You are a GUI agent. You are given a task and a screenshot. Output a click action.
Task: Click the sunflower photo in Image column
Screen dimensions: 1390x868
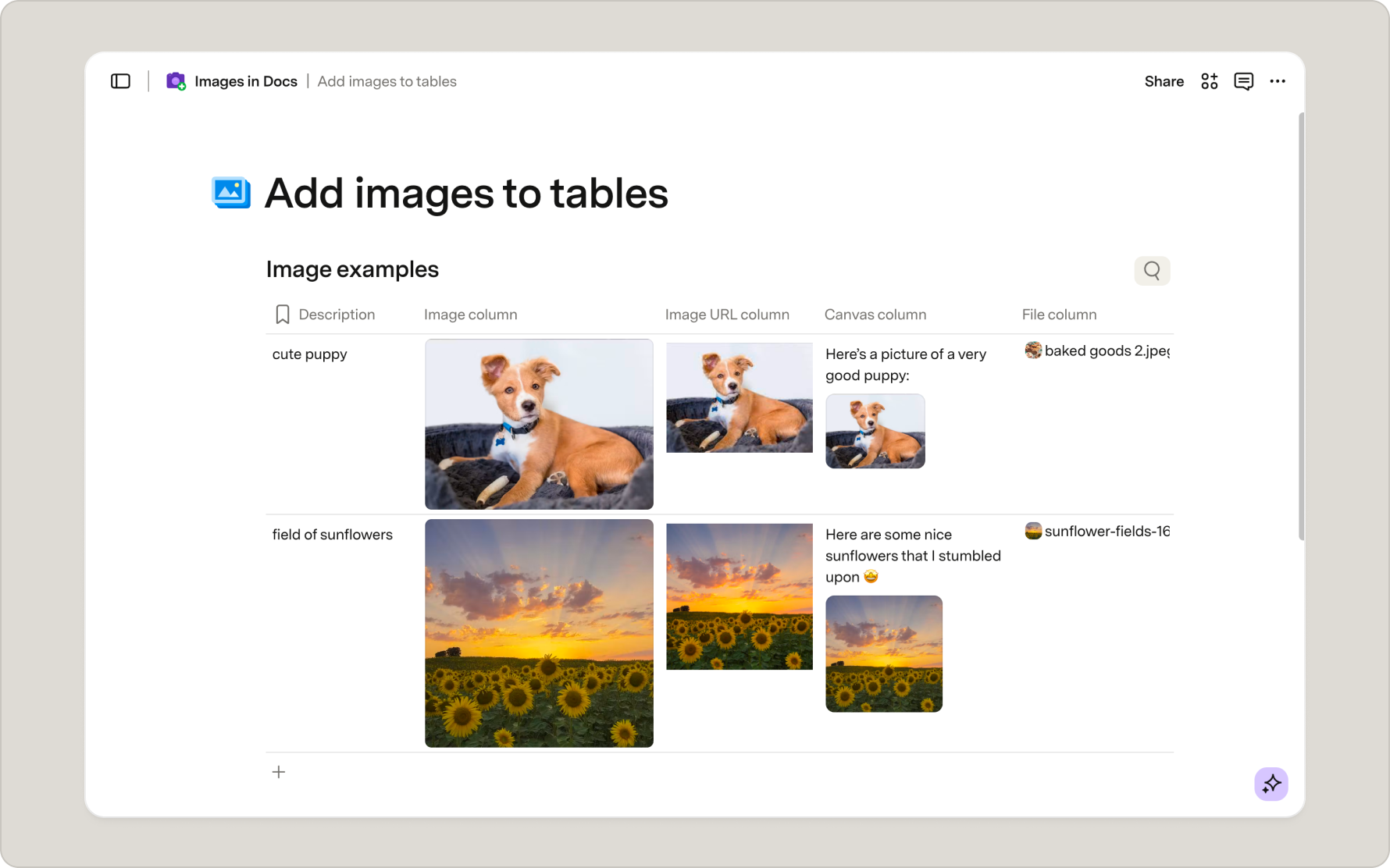539,633
